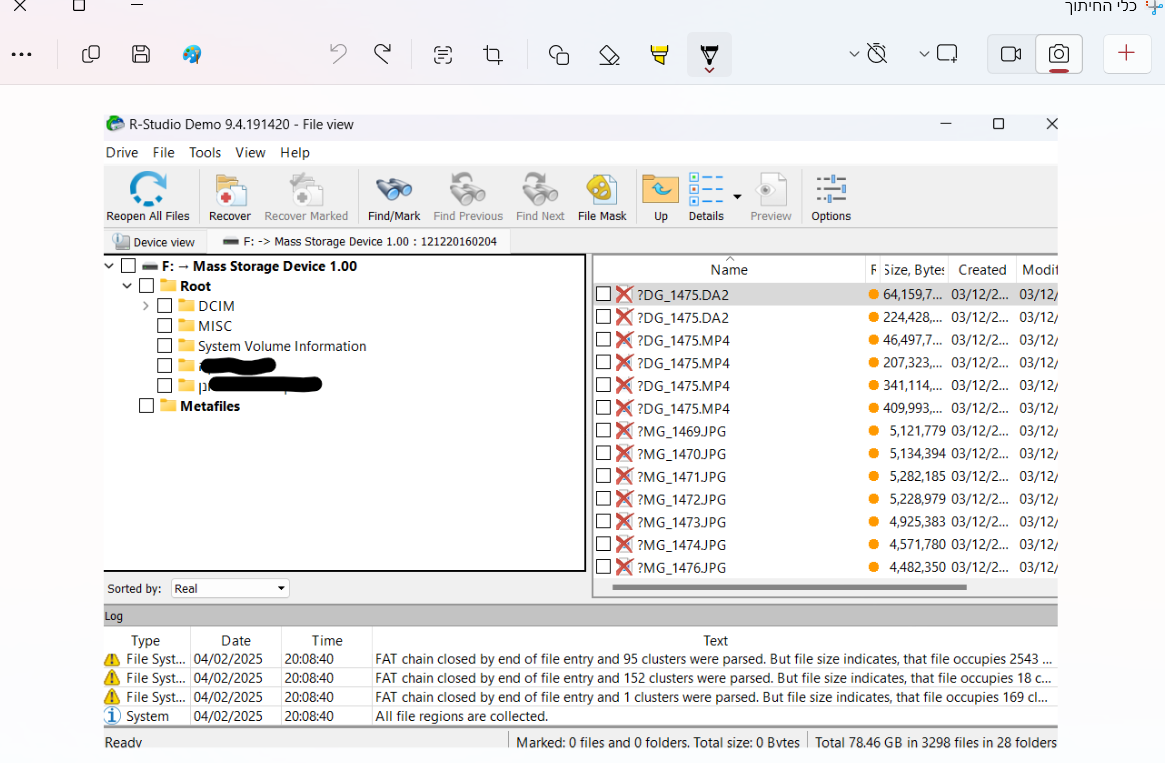Click Snipping Tool copy icon

91,54
